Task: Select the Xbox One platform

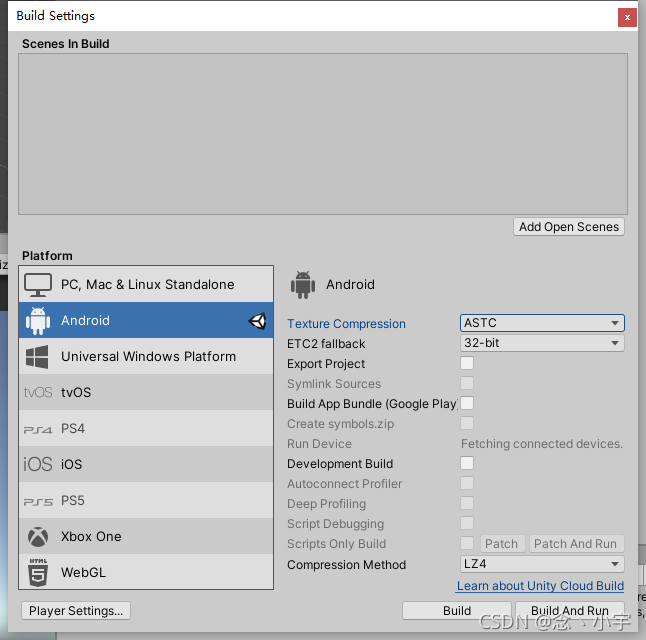Action: (146, 536)
